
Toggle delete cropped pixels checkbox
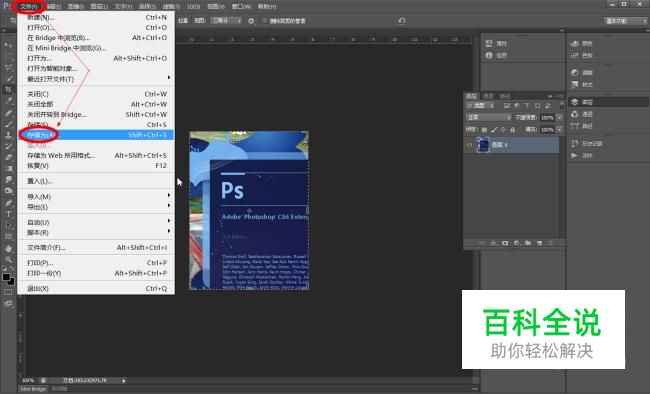[x=264, y=21]
